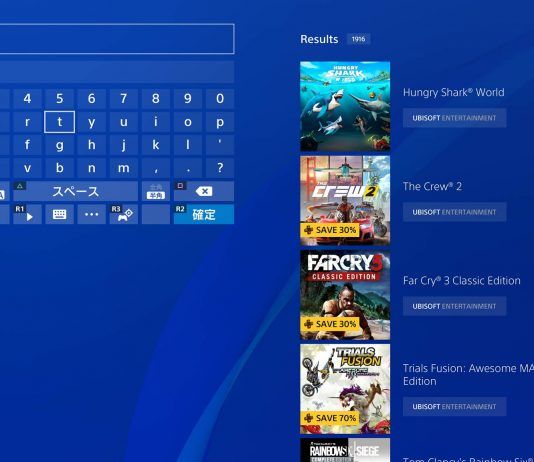The height and width of the screenshot is (462, 534).
Task: Select the letter v key
Action: tap(27, 168)
